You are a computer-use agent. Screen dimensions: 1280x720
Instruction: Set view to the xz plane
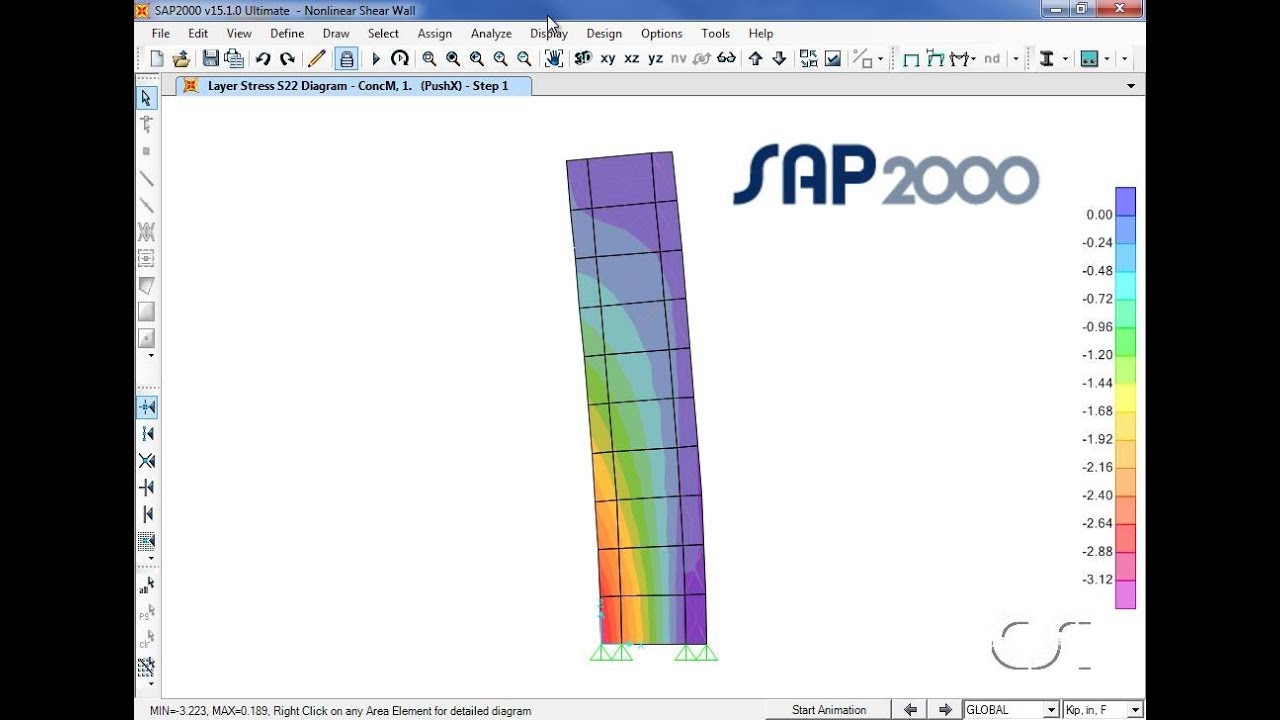click(x=632, y=59)
